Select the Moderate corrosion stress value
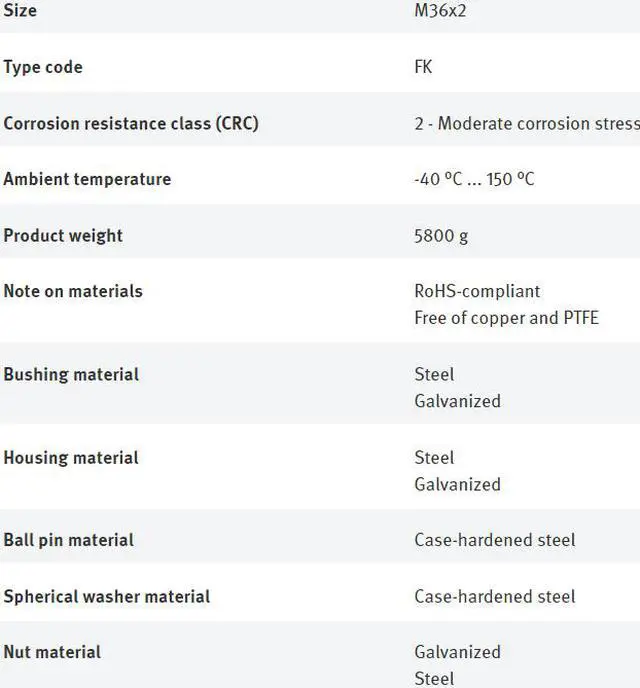The width and height of the screenshot is (640, 688). click(x=527, y=123)
